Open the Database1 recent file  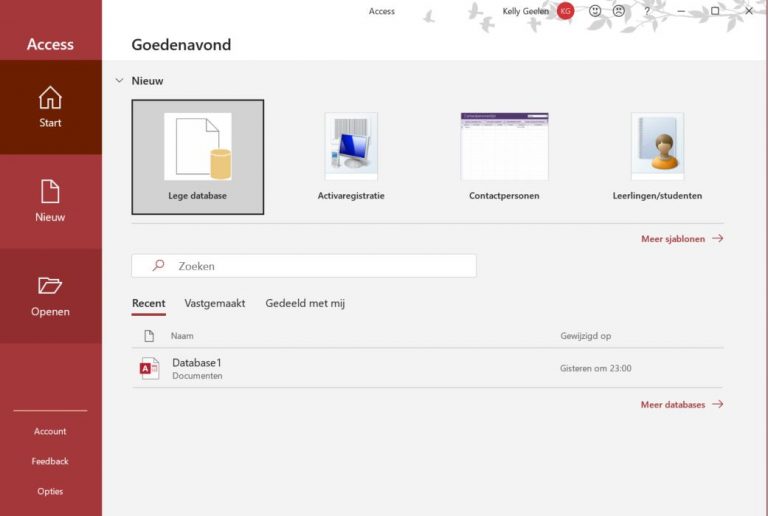[x=428, y=368]
